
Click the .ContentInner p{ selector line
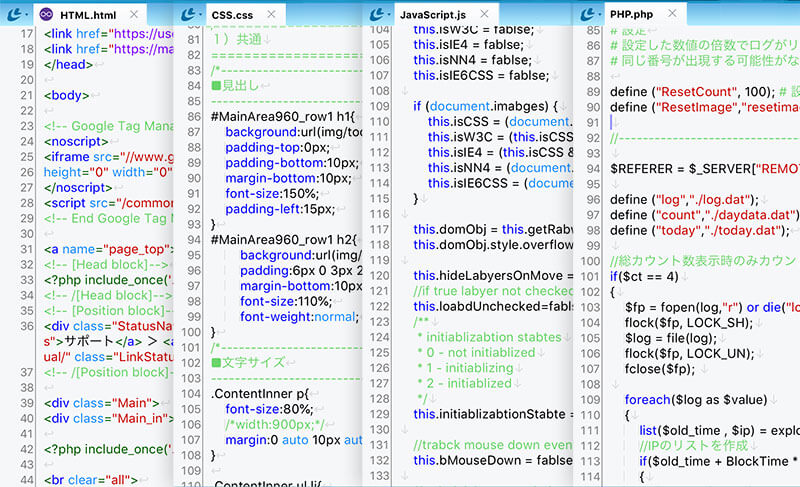pos(251,393)
